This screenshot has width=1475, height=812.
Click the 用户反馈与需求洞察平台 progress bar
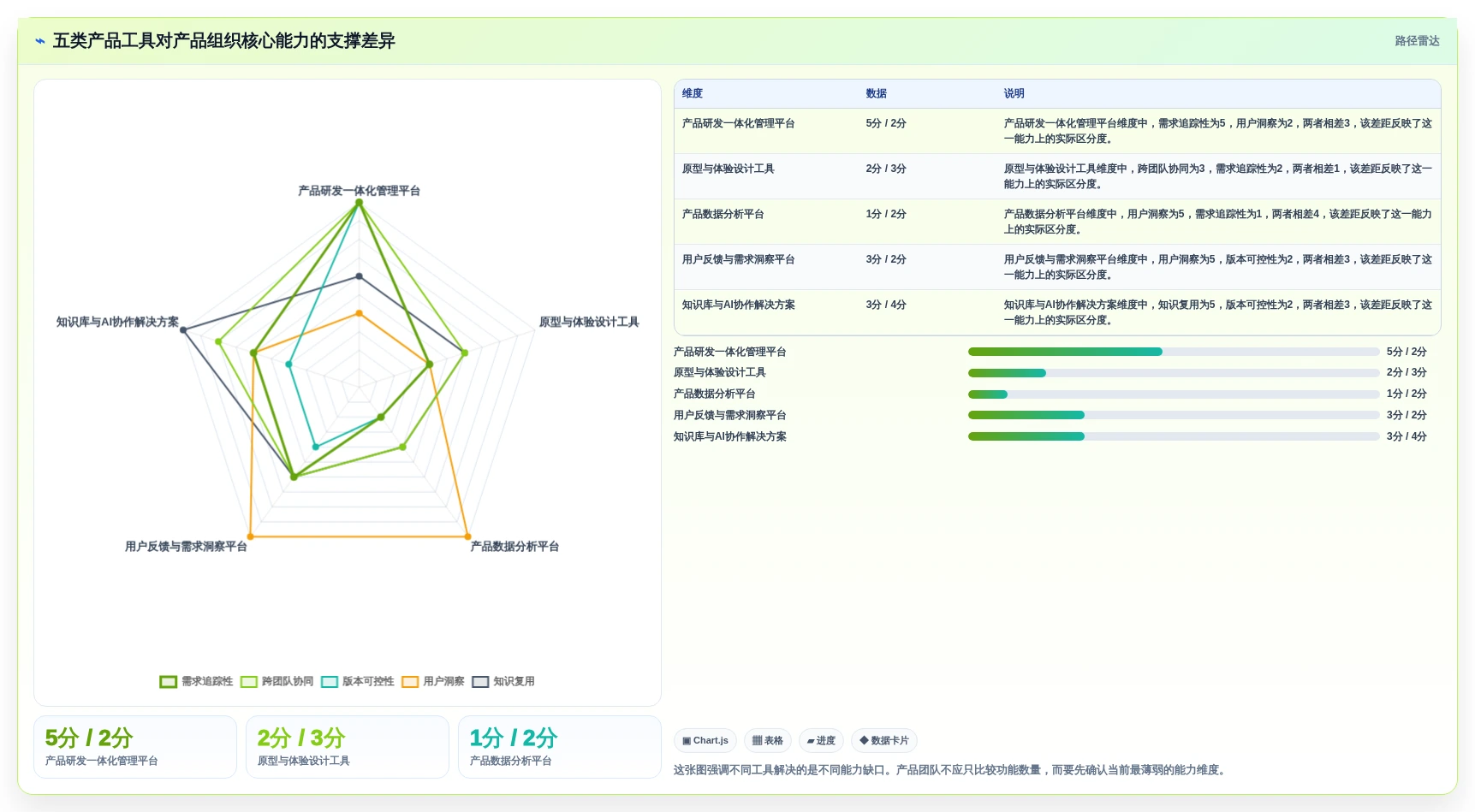point(1174,415)
